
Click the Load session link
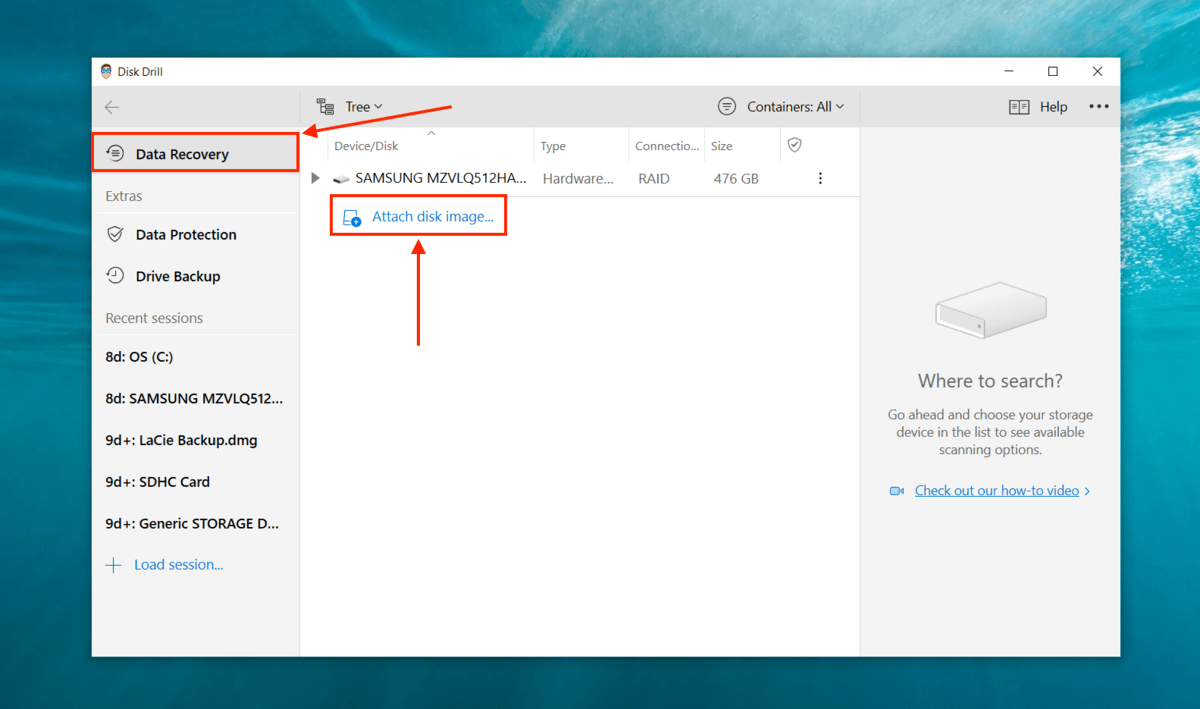(x=179, y=565)
